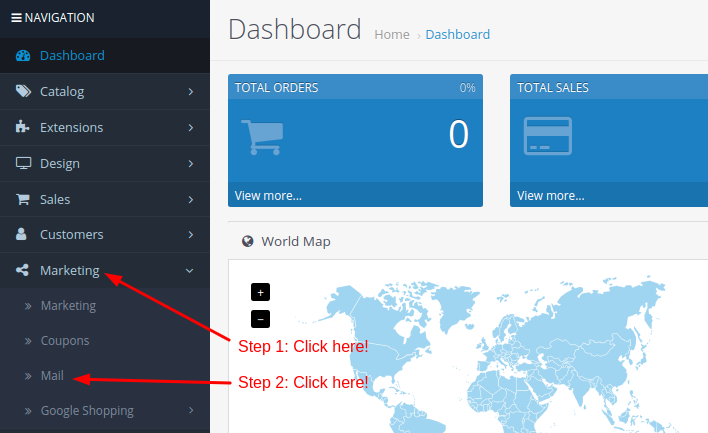Click the Dashboard page heading
This screenshot has height=433, width=708.
[294, 29]
